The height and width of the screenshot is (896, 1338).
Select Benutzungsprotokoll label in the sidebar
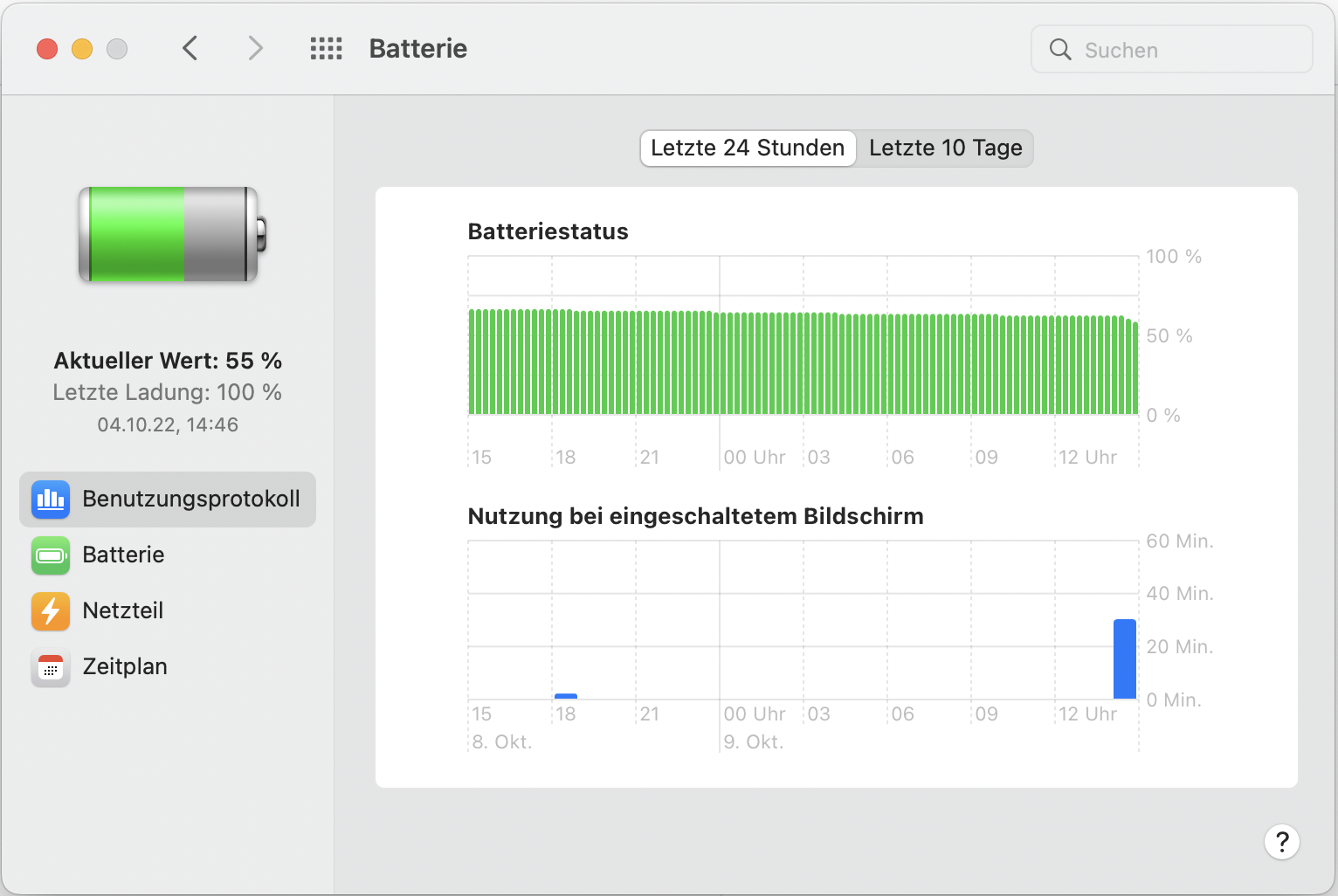[191, 500]
